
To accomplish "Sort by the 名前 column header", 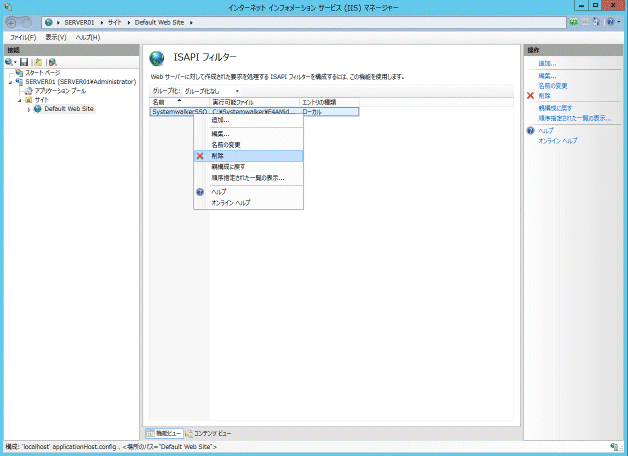I will click(179, 102).
